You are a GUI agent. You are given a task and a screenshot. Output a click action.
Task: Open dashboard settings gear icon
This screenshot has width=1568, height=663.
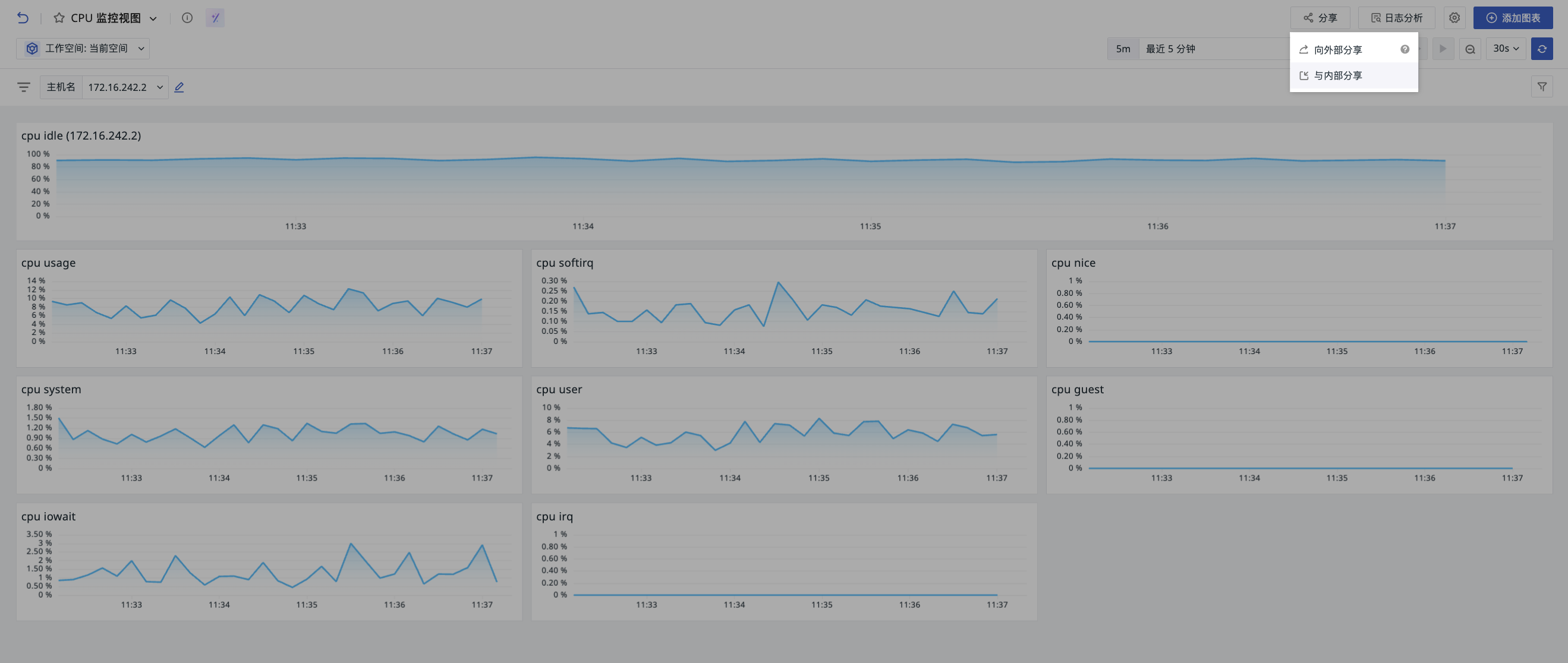[1454, 18]
